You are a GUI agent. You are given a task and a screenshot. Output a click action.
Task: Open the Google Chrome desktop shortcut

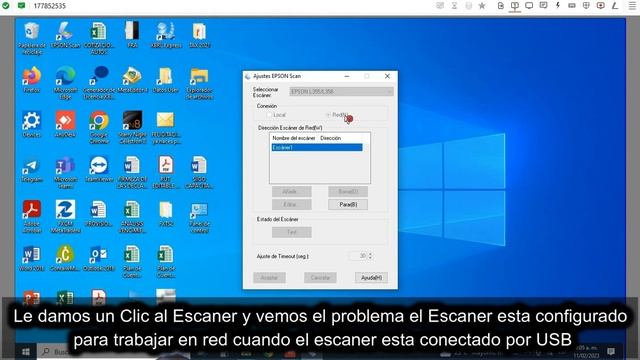pyautogui.click(x=99, y=127)
